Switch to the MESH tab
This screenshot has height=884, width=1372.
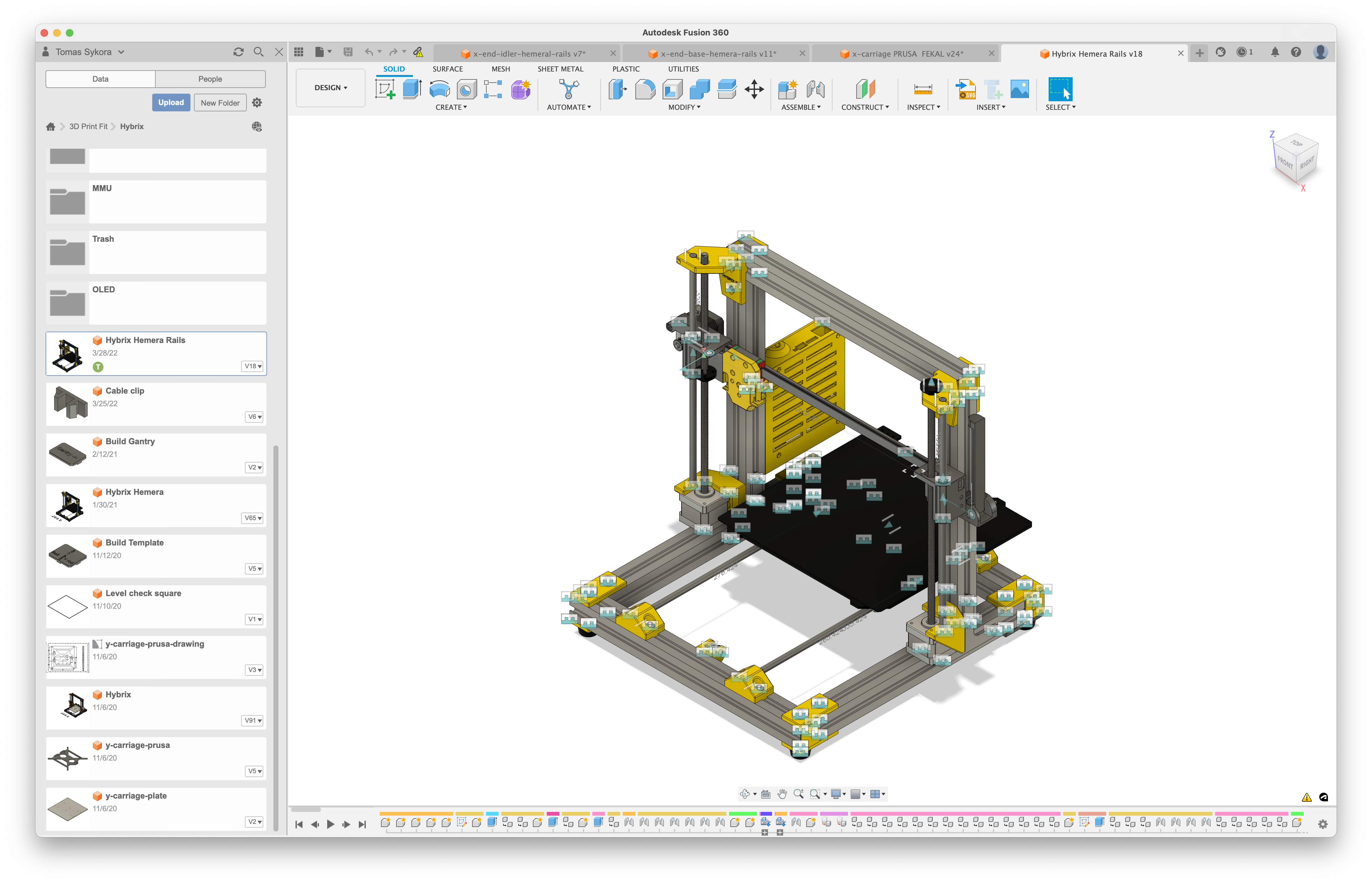click(x=501, y=69)
